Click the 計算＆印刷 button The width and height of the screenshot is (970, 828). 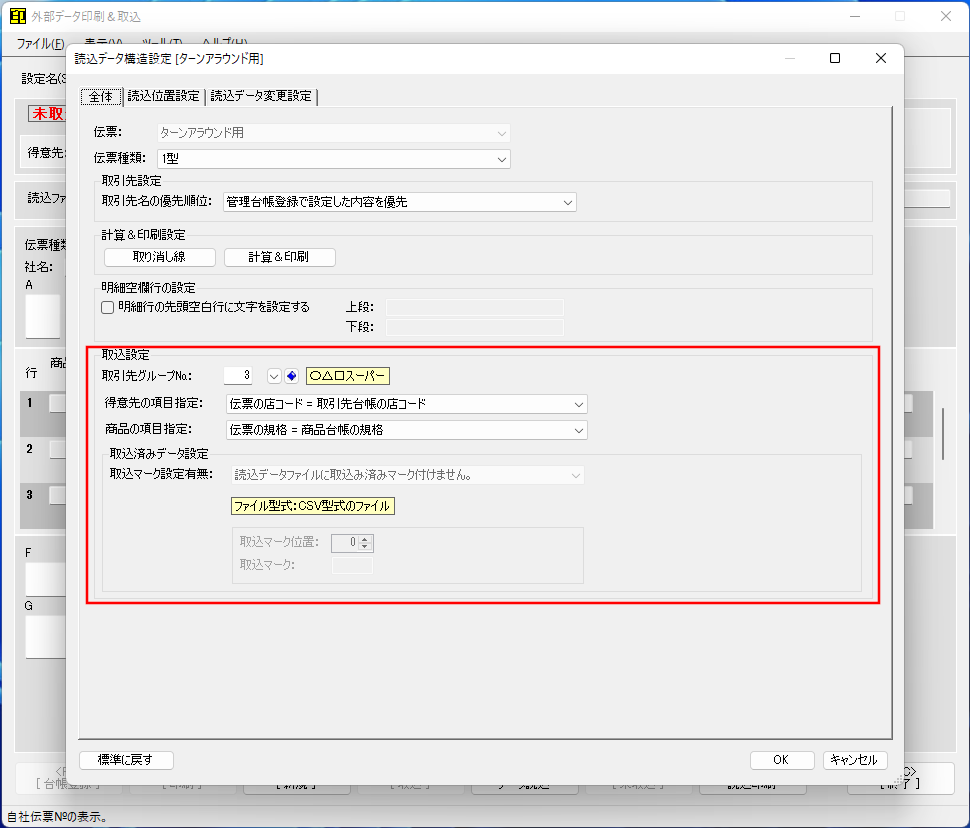tap(279, 257)
